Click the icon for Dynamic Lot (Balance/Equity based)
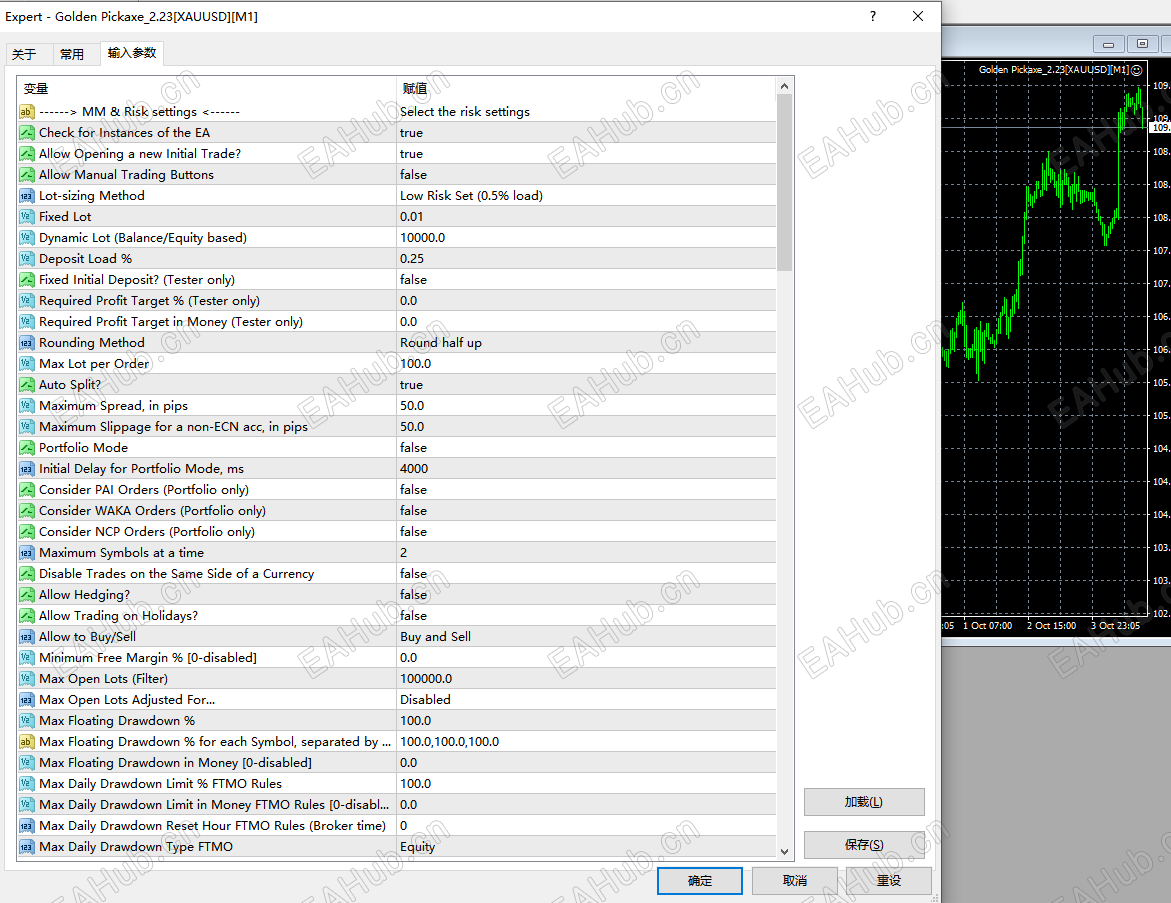This screenshot has height=903, width=1171. (x=27, y=238)
